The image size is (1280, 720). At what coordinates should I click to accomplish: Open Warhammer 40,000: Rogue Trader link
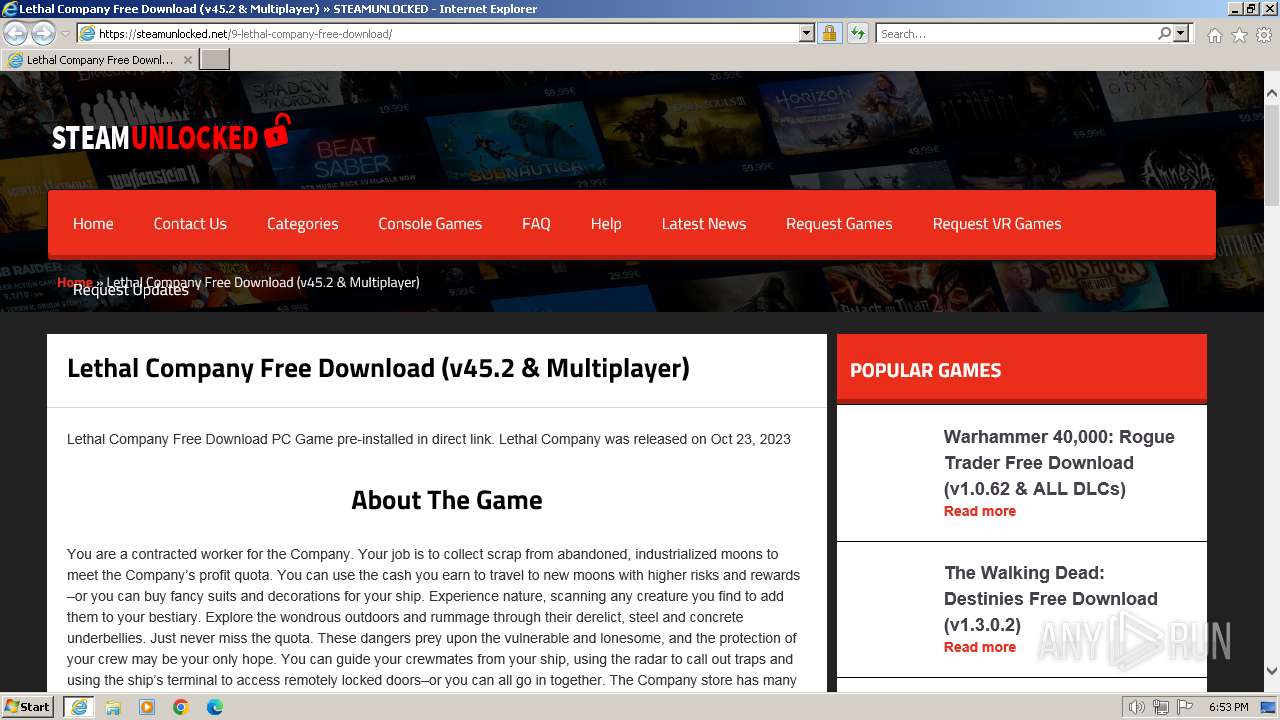[1059, 463]
